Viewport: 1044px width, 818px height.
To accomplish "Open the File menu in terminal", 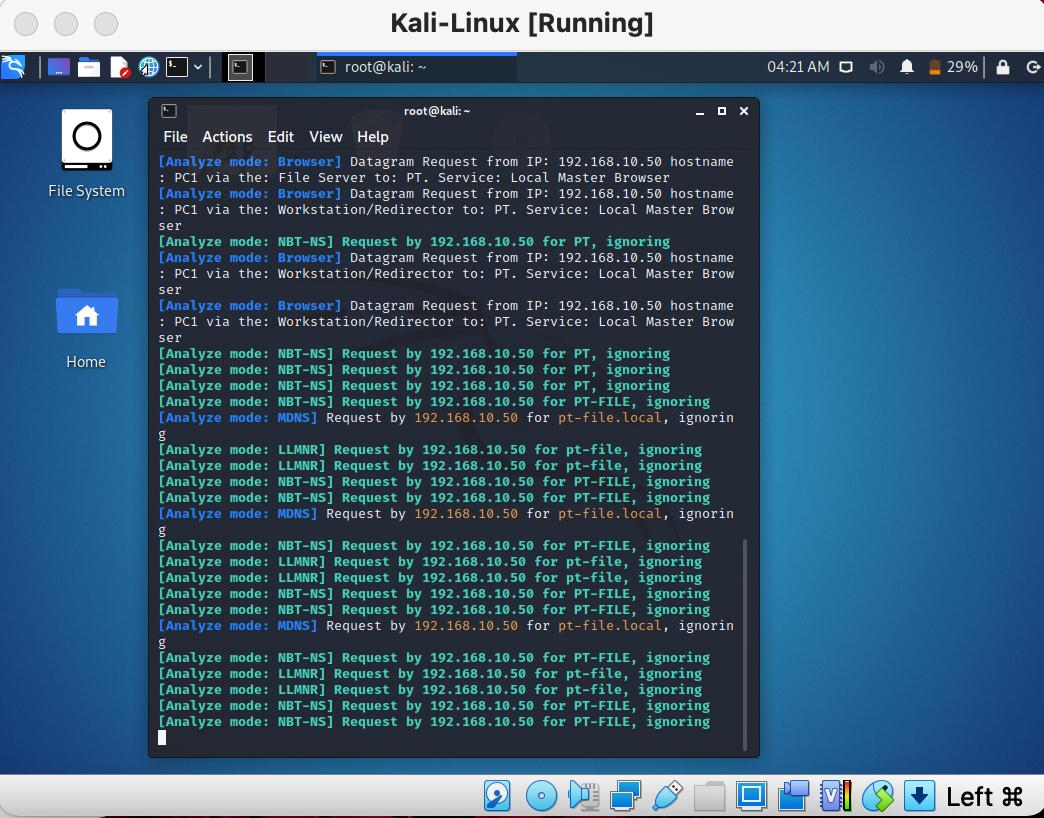I will [x=175, y=136].
